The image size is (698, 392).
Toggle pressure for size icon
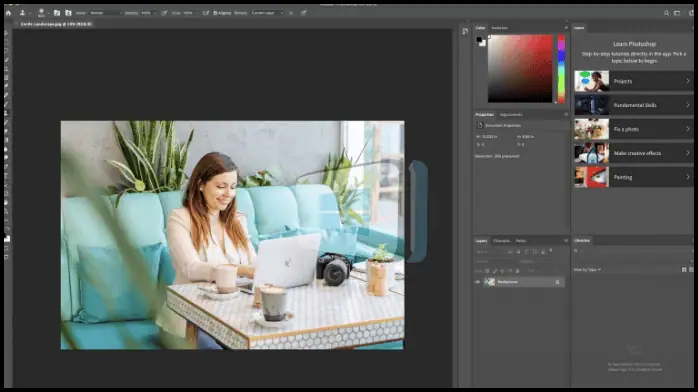[x=304, y=13]
